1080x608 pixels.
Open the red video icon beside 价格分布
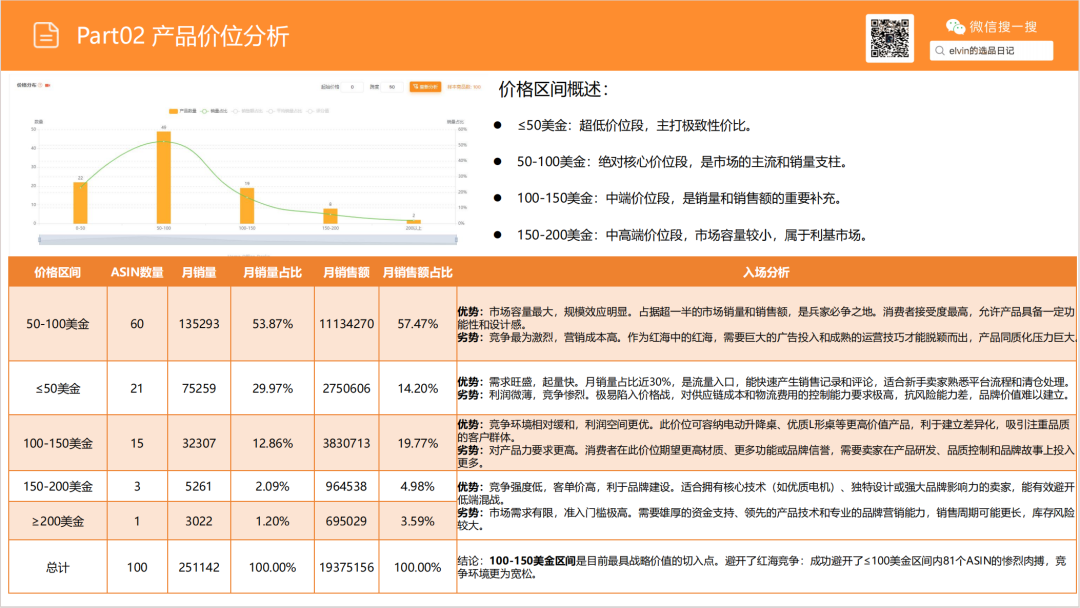(48, 86)
